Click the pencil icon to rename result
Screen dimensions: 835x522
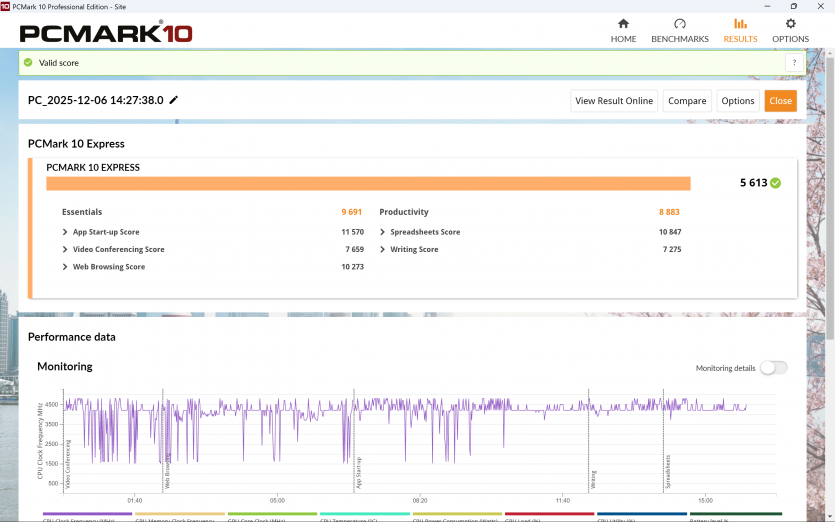click(174, 100)
